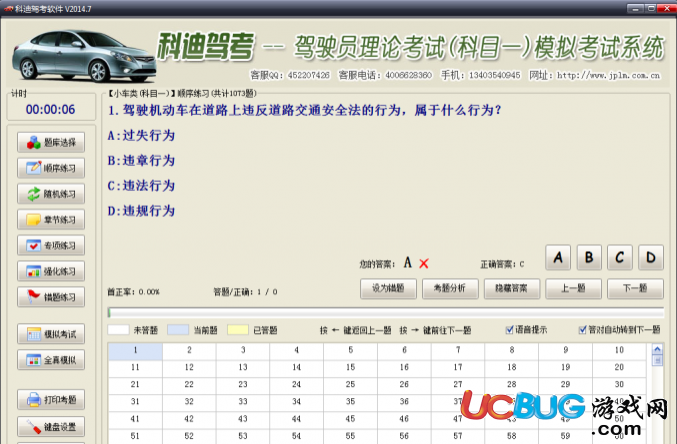Jump to question 13 in grid
The height and width of the screenshot is (444, 677).
click(243, 368)
